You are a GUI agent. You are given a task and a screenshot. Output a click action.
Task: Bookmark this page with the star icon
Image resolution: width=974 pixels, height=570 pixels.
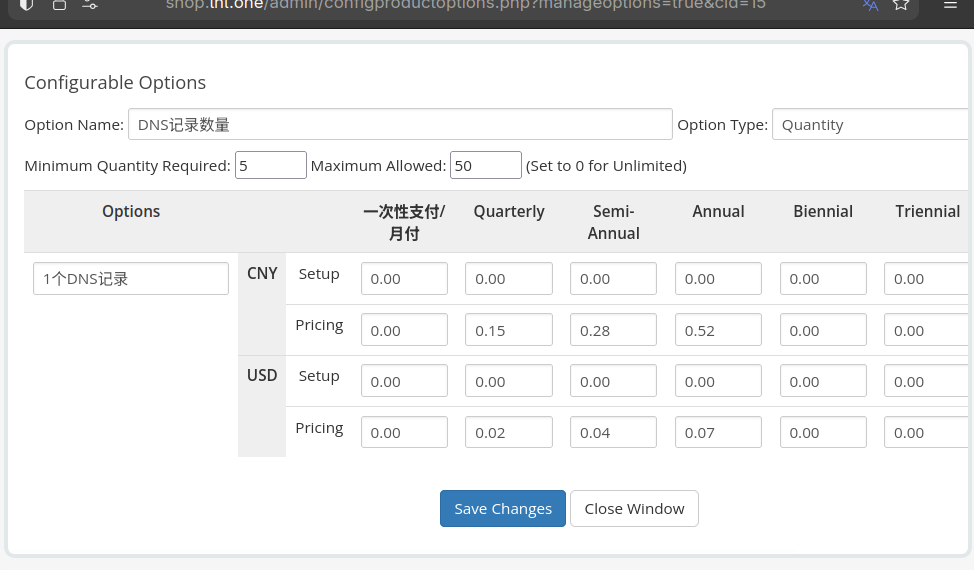[901, 5]
